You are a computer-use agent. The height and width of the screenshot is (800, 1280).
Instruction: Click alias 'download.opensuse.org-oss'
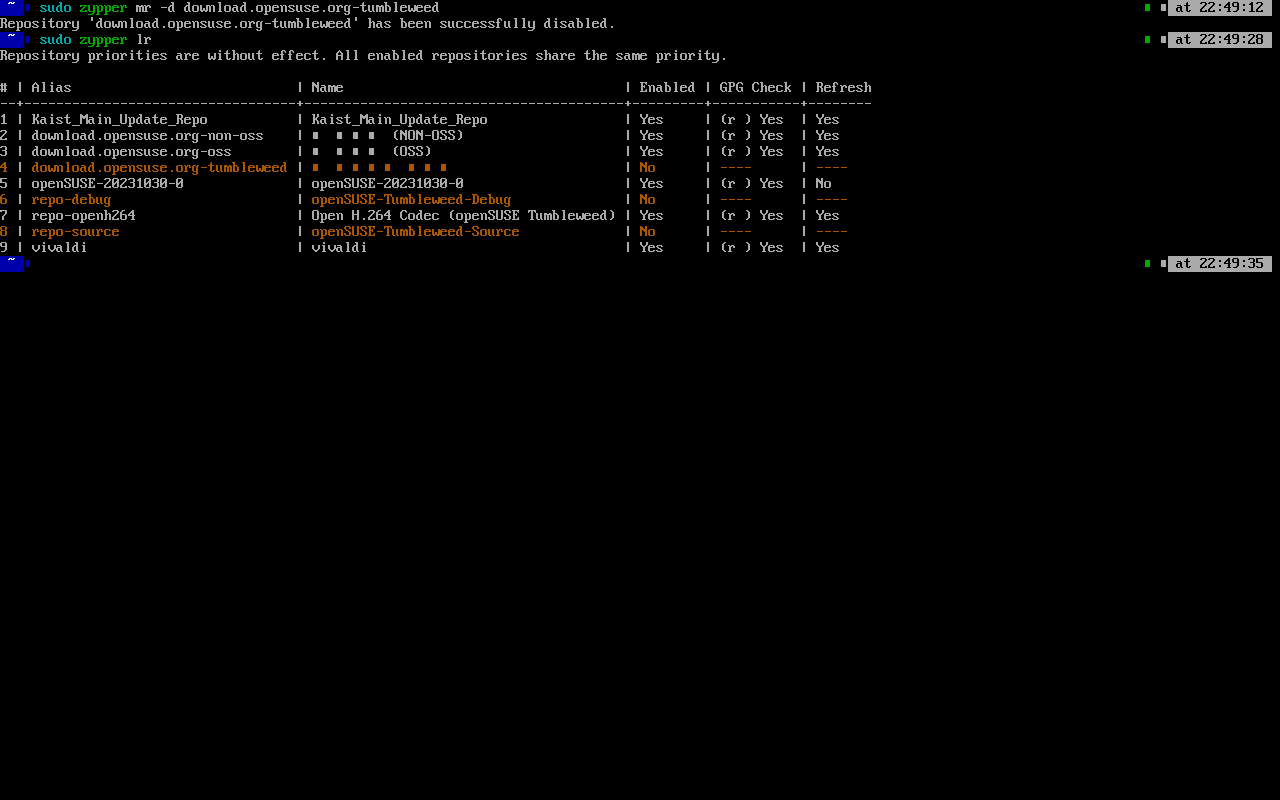coord(132,152)
